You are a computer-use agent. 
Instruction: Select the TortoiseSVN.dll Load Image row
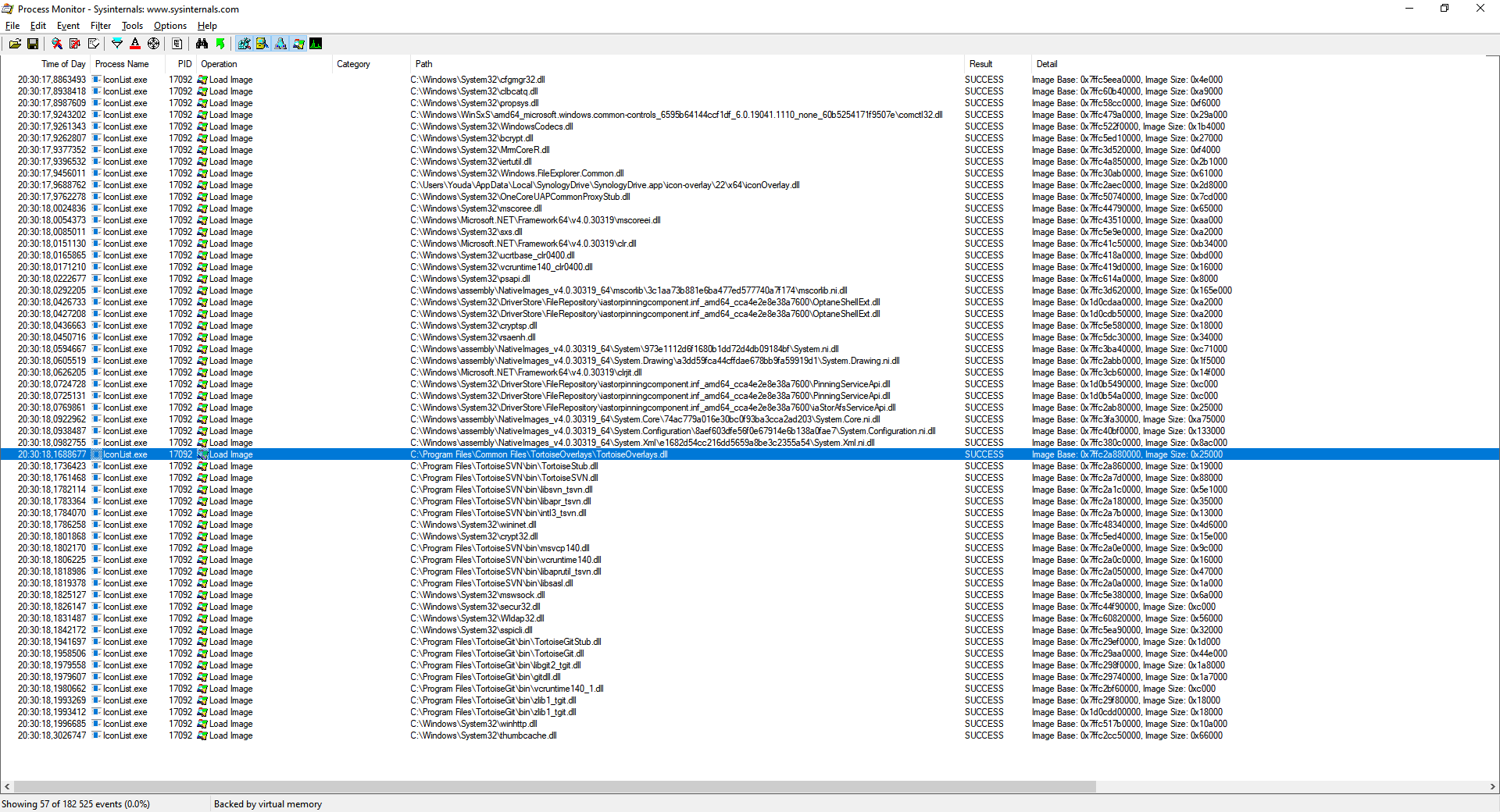pos(504,478)
